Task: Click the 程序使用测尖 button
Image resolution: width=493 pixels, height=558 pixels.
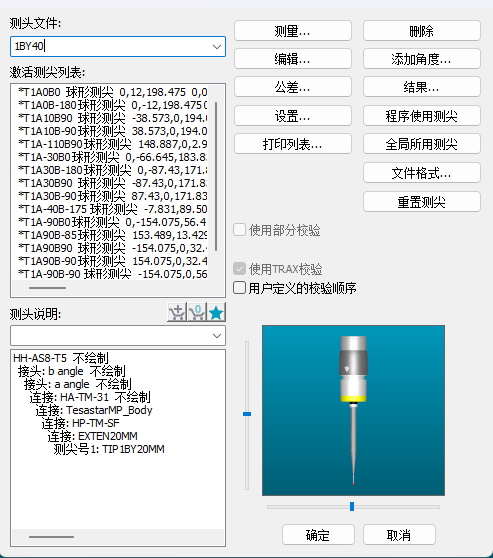Action: point(422,116)
